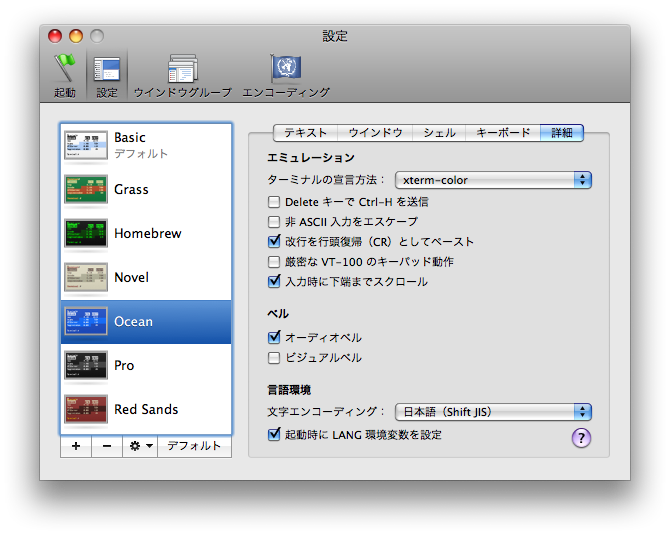
Task: Open the ウインドウグループ toolbar icon
Action: 182,75
